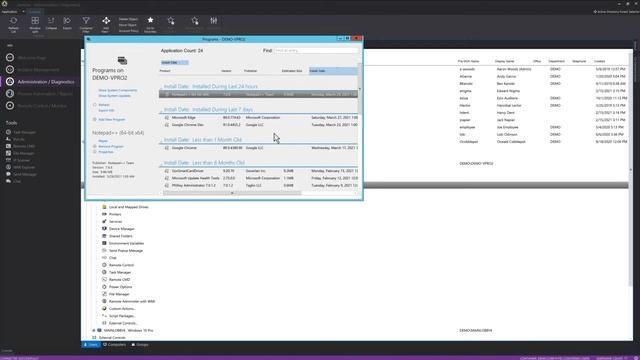Select the selected Notepad++ program row
The width and height of the screenshot is (640, 360).
[x=258, y=94]
